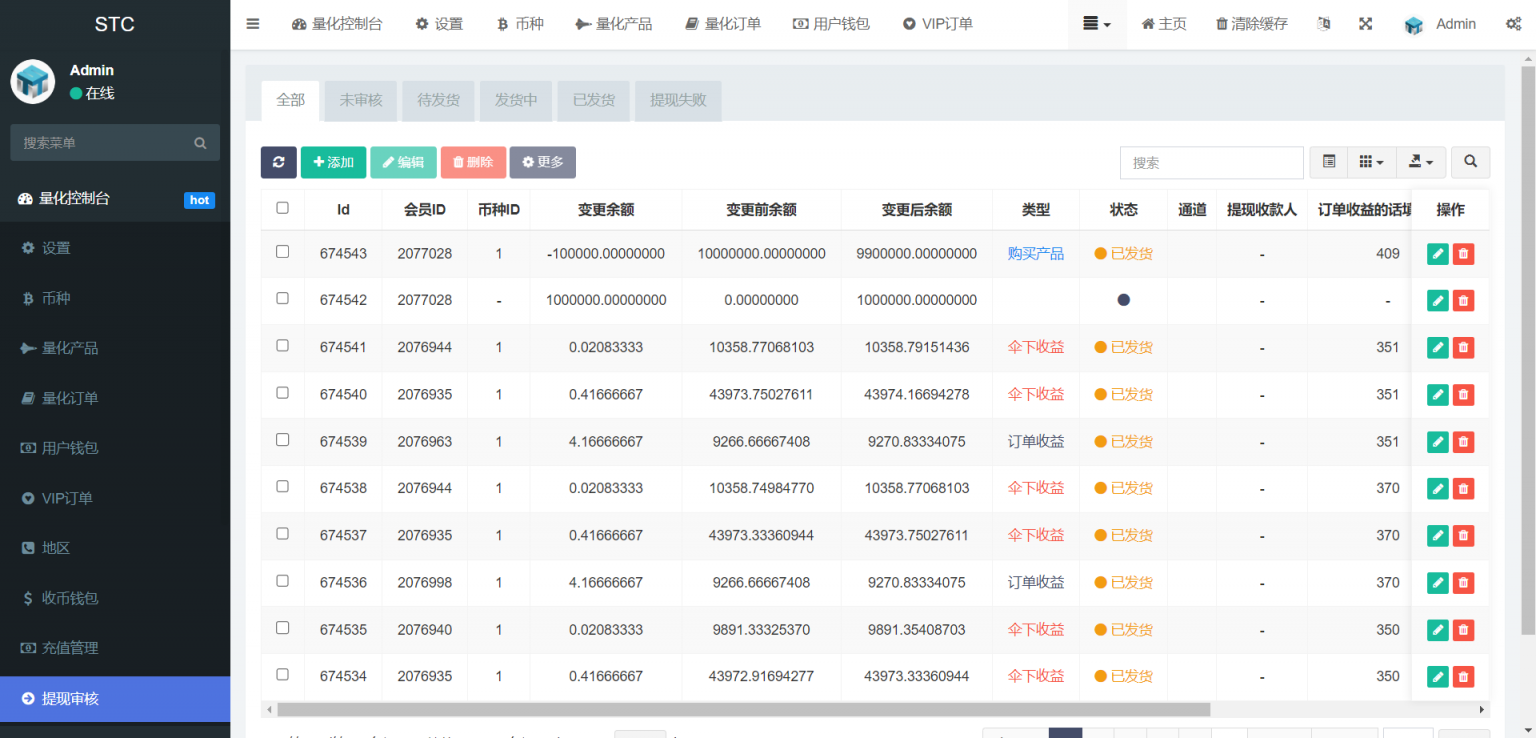Click the 编辑 edit button in toolbar
Screen dimensions: 1536x738
click(x=403, y=162)
